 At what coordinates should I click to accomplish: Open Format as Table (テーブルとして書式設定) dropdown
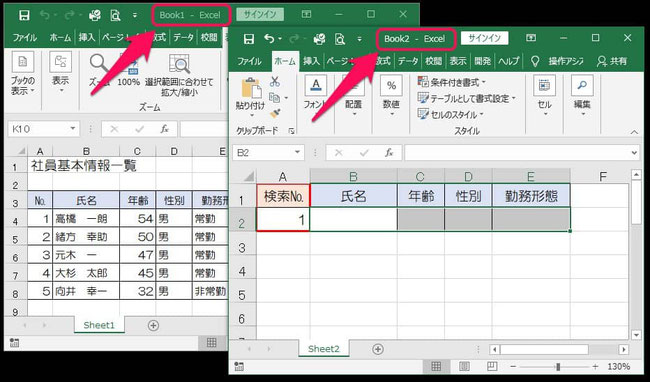(x=467, y=98)
